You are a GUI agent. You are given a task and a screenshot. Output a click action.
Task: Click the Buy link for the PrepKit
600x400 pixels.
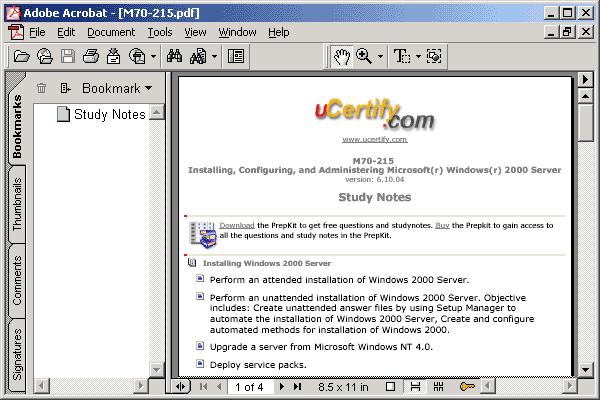pos(442,225)
